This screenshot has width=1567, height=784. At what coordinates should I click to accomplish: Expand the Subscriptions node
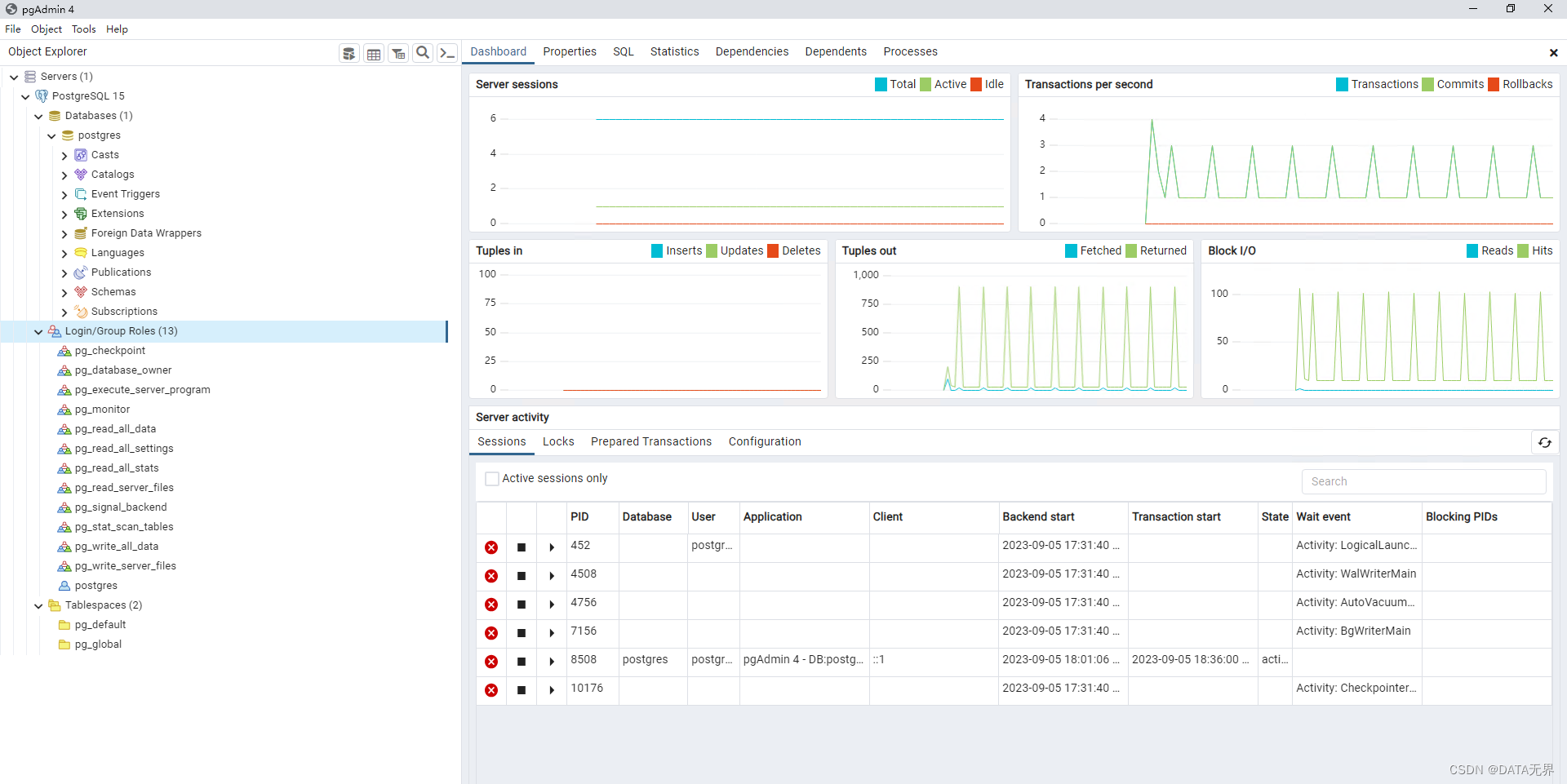click(64, 312)
